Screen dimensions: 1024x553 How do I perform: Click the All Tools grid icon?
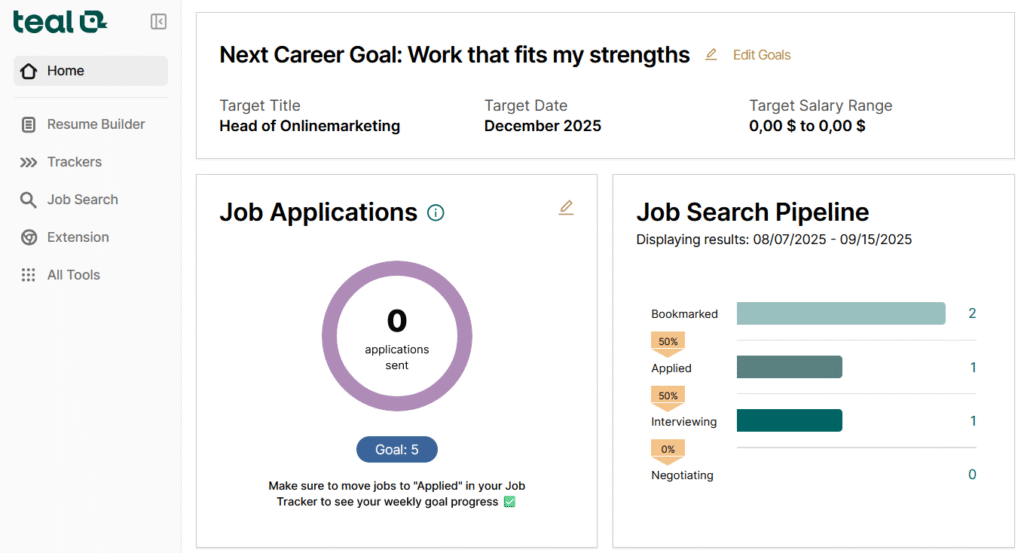click(28, 275)
